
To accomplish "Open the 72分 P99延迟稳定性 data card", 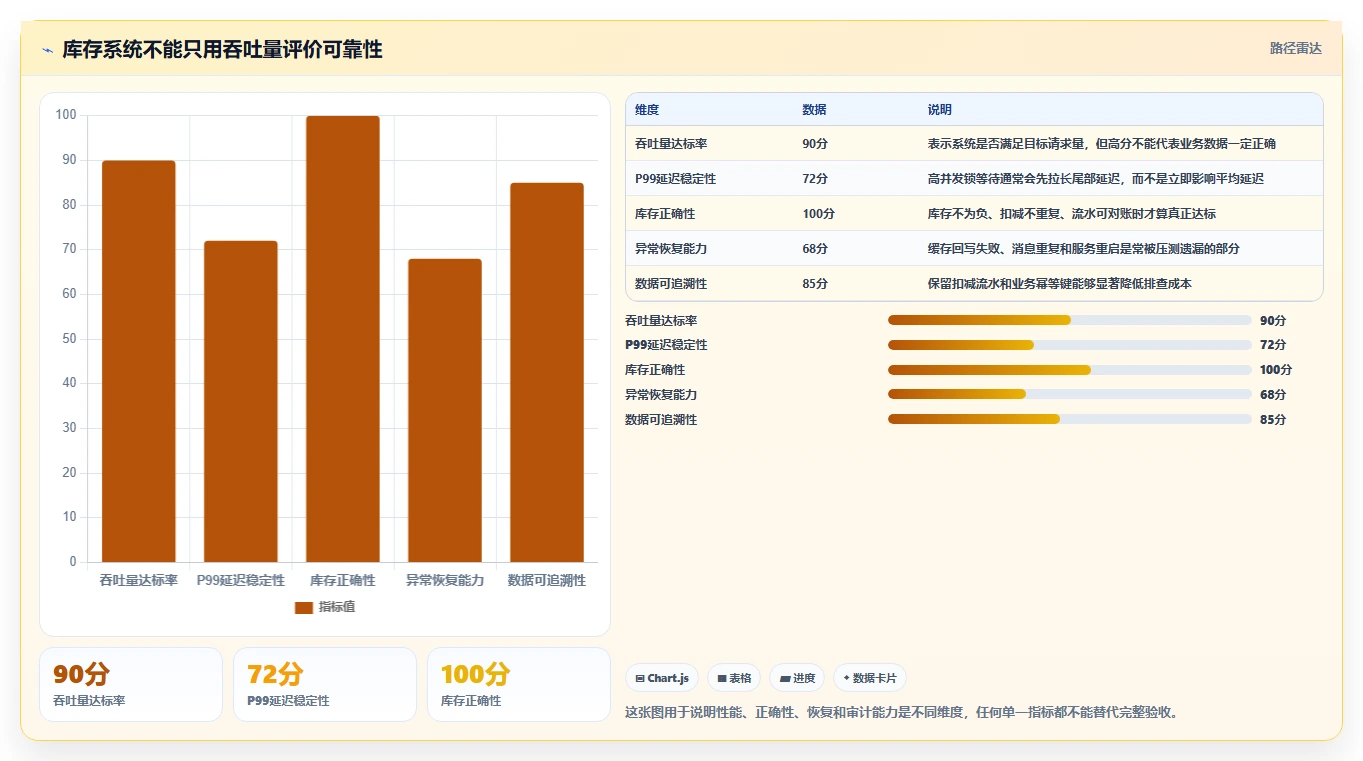I will 325,684.
